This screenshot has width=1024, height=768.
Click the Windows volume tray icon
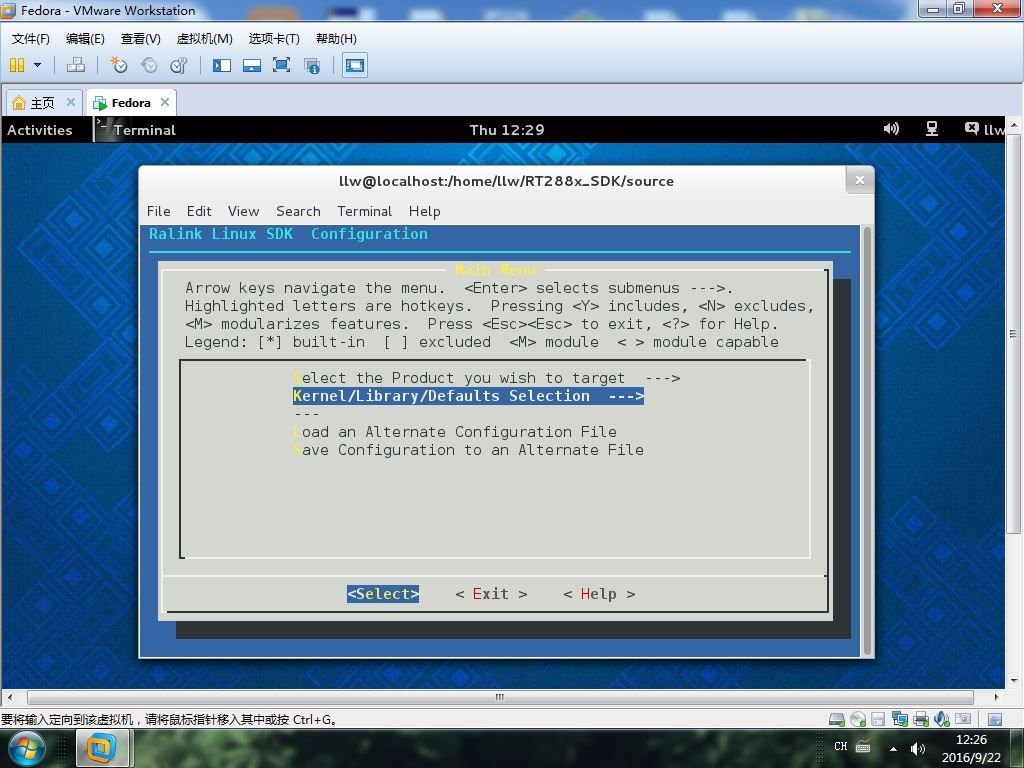(x=918, y=748)
